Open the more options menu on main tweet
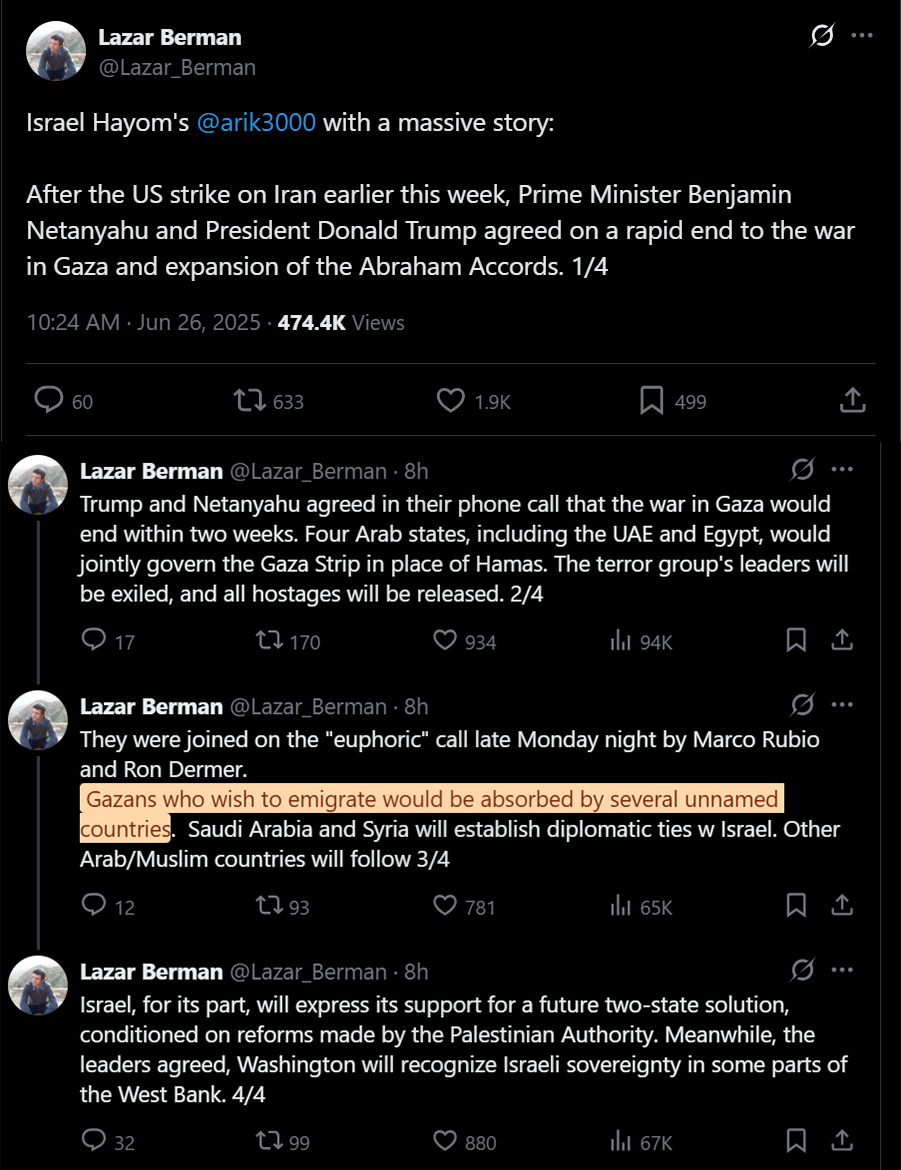The image size is (901, 1170). [x=861, y=35]
